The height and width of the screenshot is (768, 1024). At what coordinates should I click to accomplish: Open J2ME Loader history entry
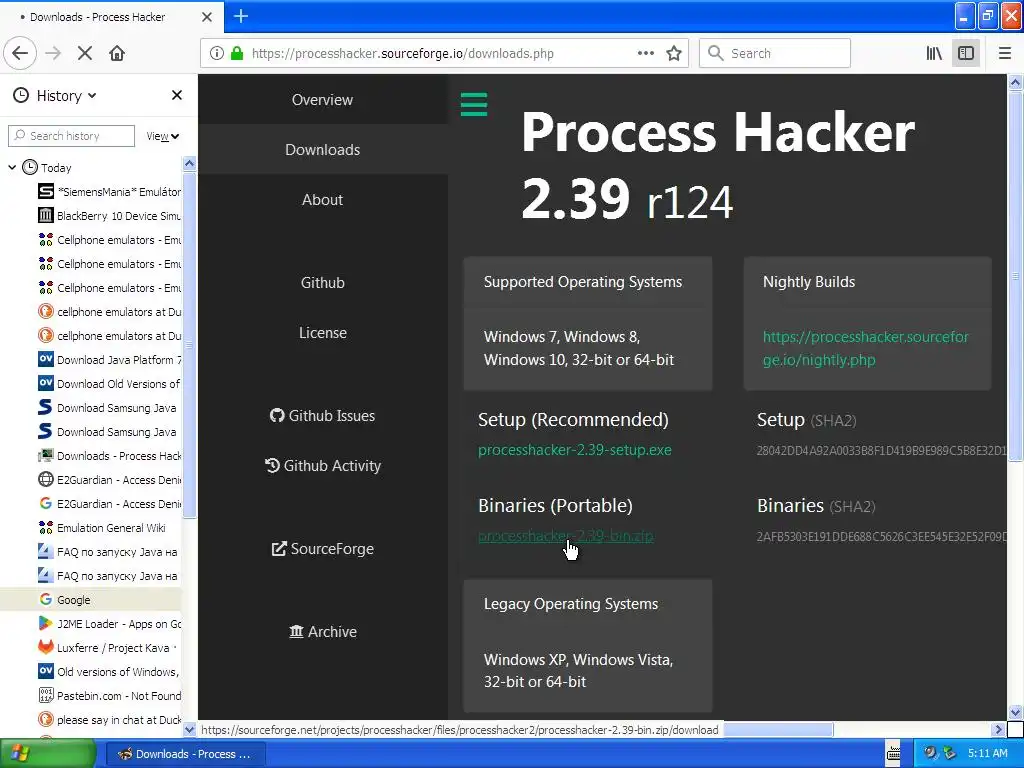(x=110, y=624)
